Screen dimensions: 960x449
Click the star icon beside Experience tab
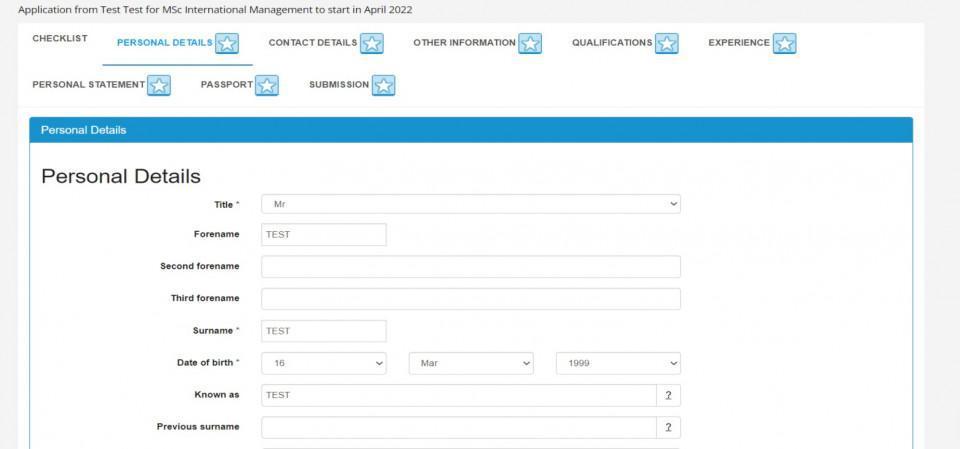(785, 43)
